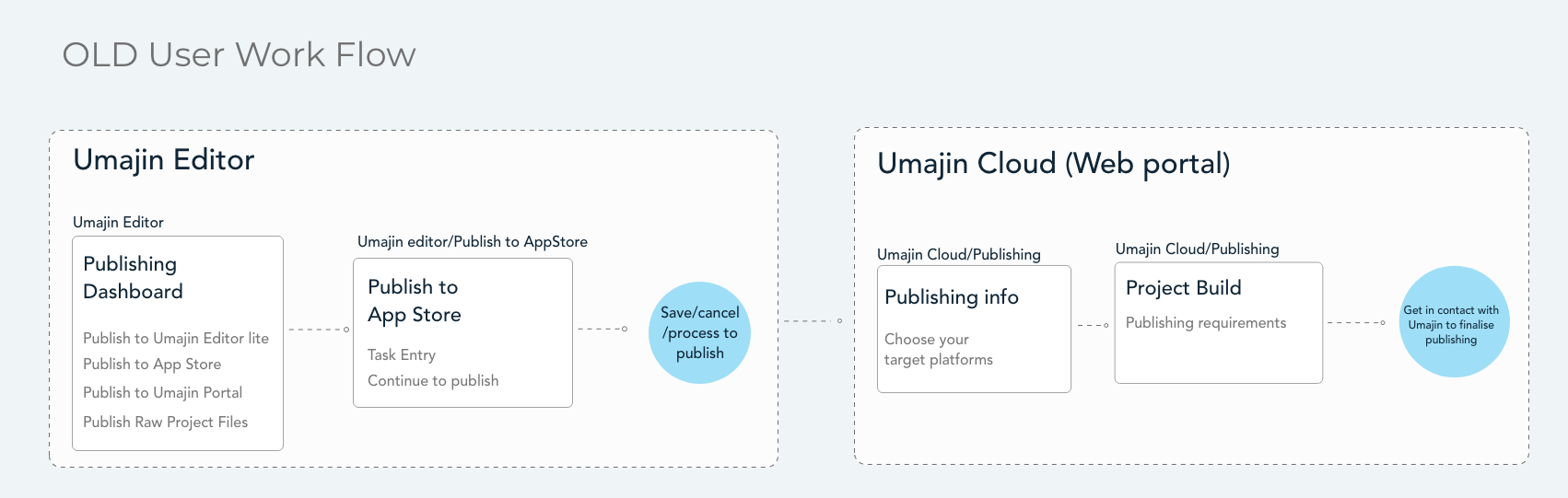Select the 'Publish to App Store' card title
The width and height of the screenshot is (1568, 498).
pyautogui.click(x=415, y=301)
